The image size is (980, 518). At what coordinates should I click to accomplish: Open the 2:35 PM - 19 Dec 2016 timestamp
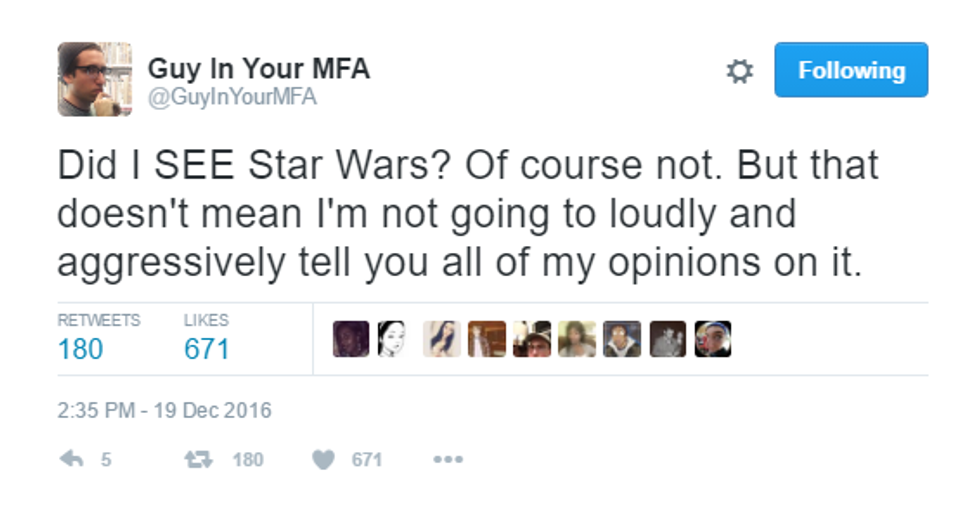click(x=164, y=411)
